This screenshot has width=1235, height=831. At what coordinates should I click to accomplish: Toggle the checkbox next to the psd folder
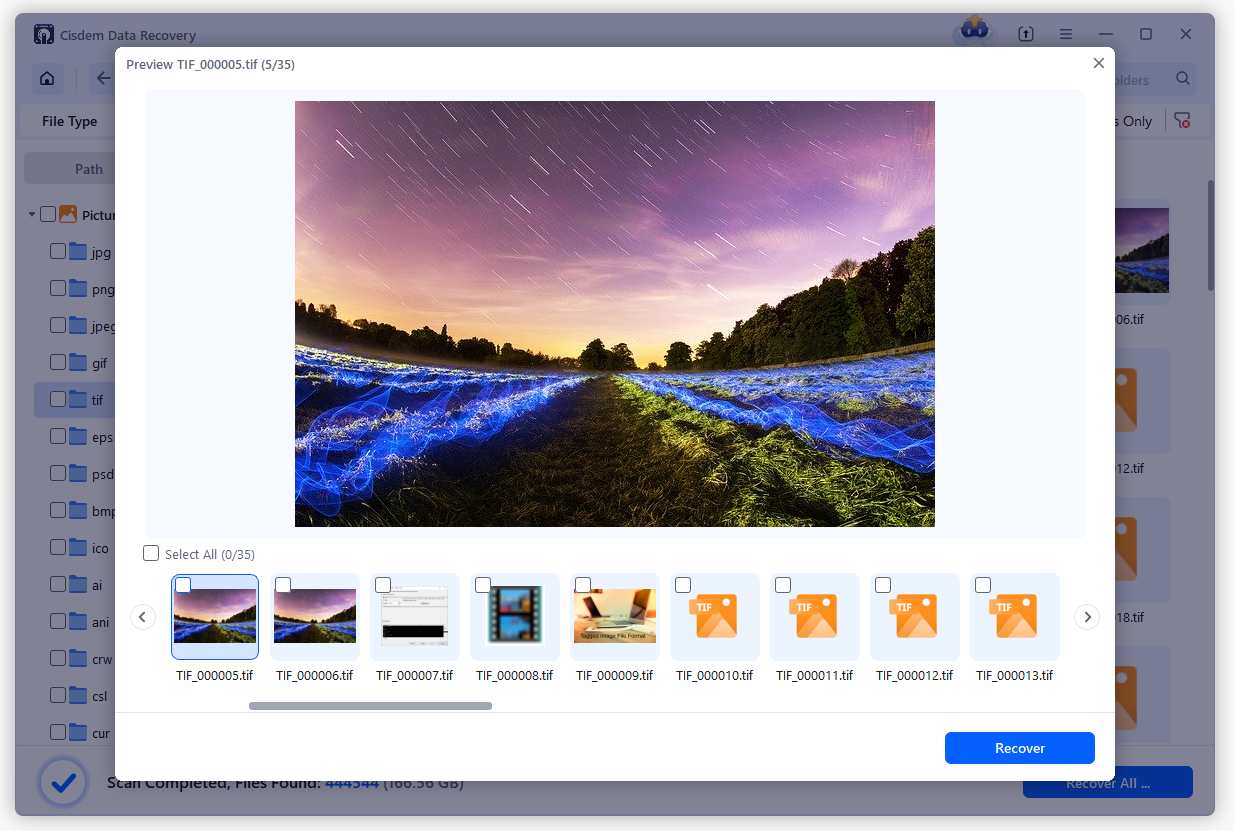click(58, 473)
